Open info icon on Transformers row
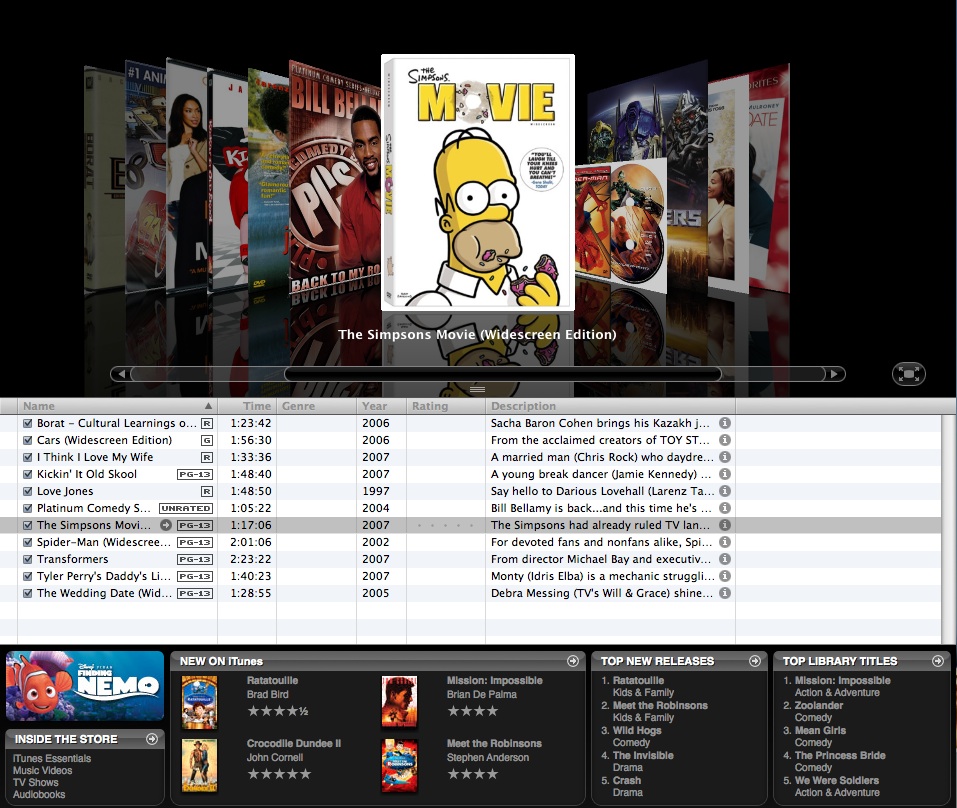This screenshot has width=957, height=808. 724,559
